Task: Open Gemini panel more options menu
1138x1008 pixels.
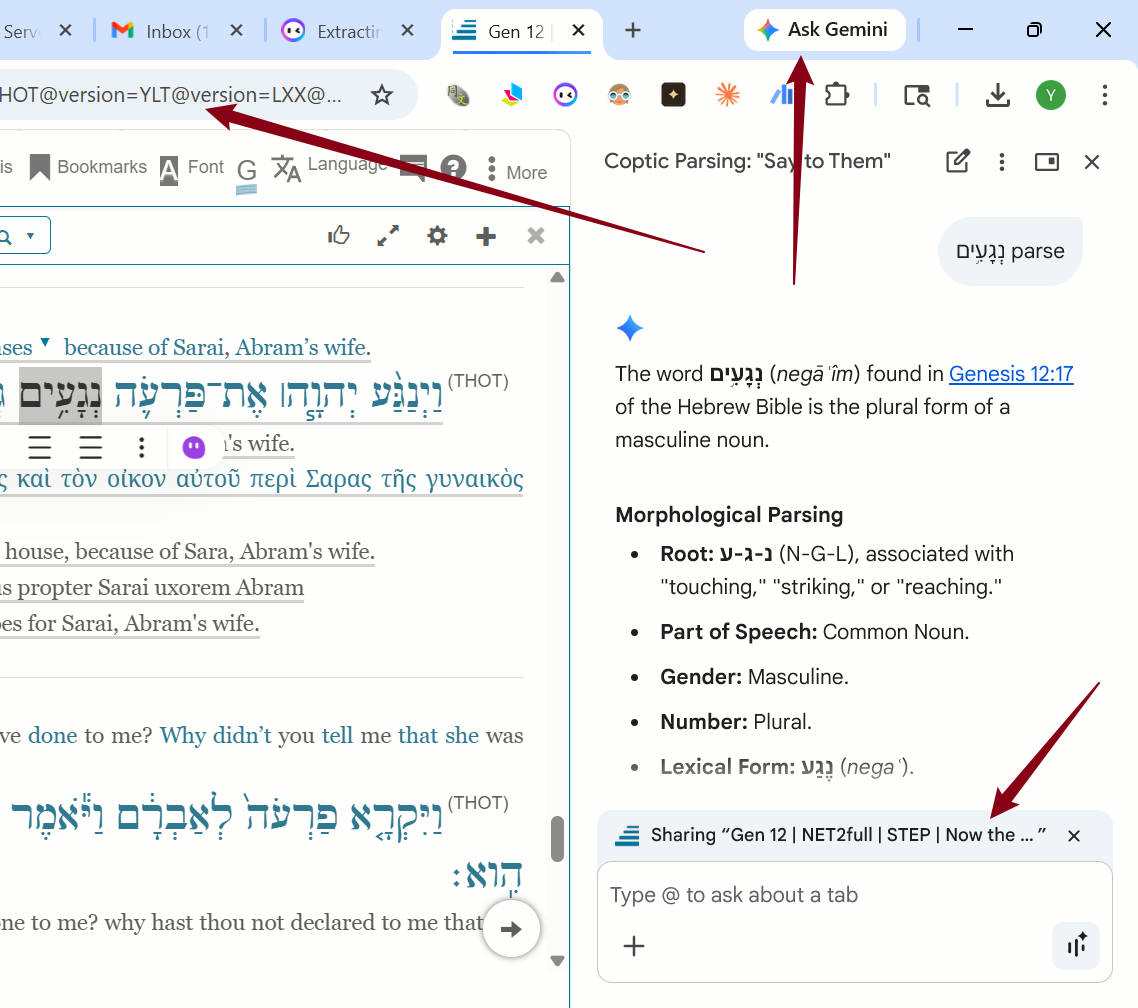Action: coord(1002,161)
